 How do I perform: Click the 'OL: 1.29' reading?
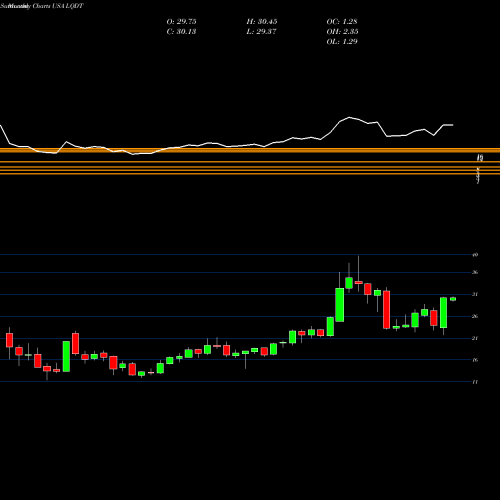[x=342, y=42]
